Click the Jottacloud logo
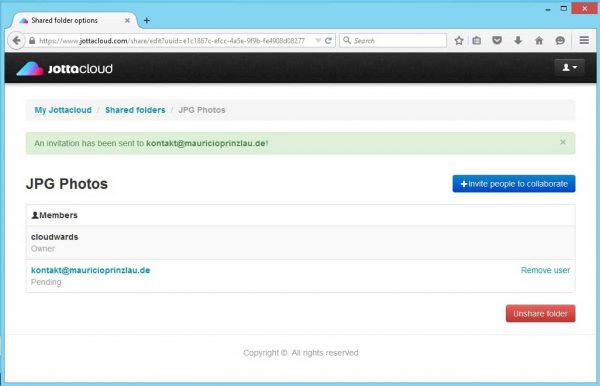The width and height of the screenshot is (600, 386). coord(64,68)
